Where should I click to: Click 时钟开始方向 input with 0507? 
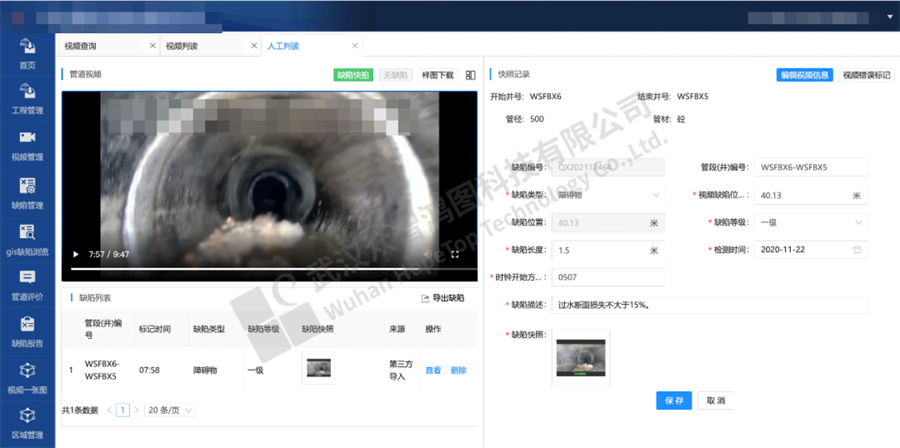[608, 277]
